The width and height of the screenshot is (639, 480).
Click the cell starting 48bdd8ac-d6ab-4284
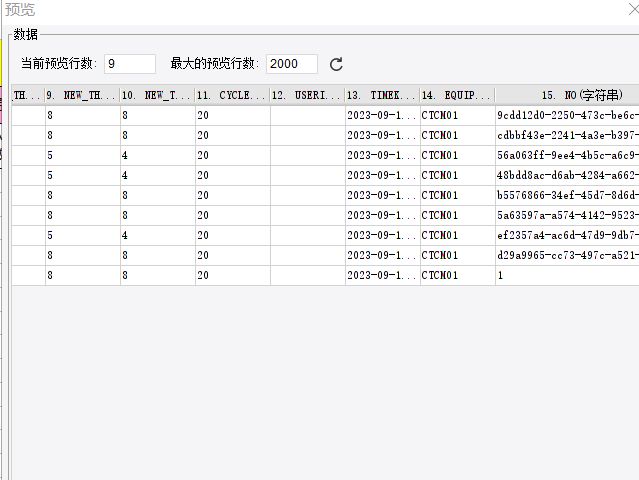[x=567, y=175]
